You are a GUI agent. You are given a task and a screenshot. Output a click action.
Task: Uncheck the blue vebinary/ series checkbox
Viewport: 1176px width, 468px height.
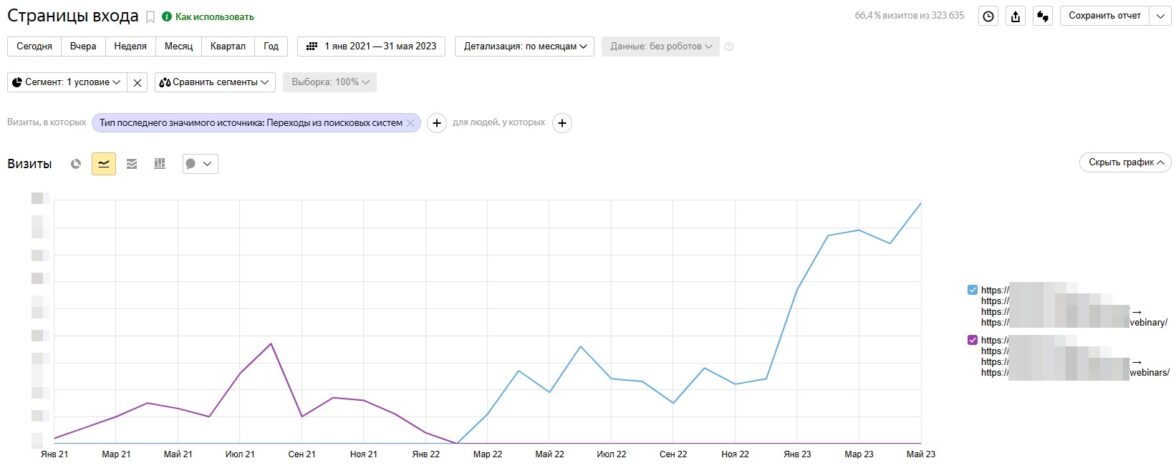pyautogui.click(x=972, y=290)
